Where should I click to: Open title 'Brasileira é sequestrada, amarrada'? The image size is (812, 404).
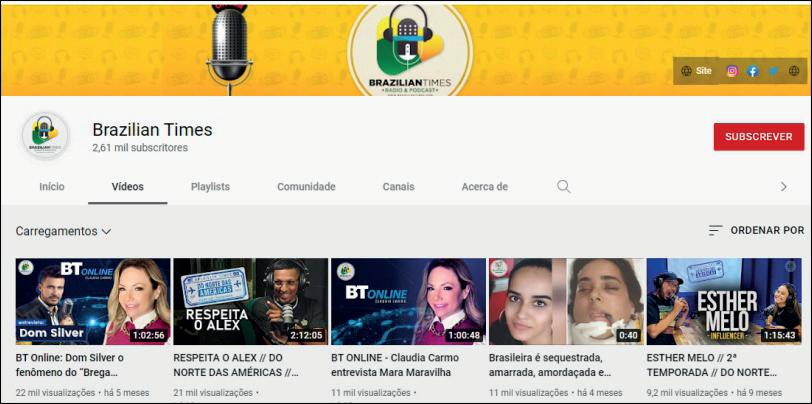[x=550, y=365]
